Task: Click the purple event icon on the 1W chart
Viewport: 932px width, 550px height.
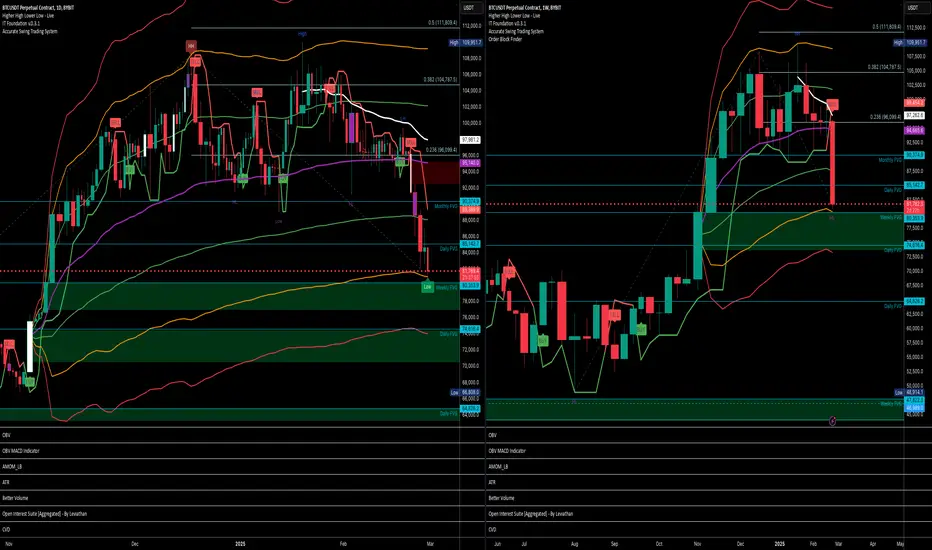Action: [832, 421]
